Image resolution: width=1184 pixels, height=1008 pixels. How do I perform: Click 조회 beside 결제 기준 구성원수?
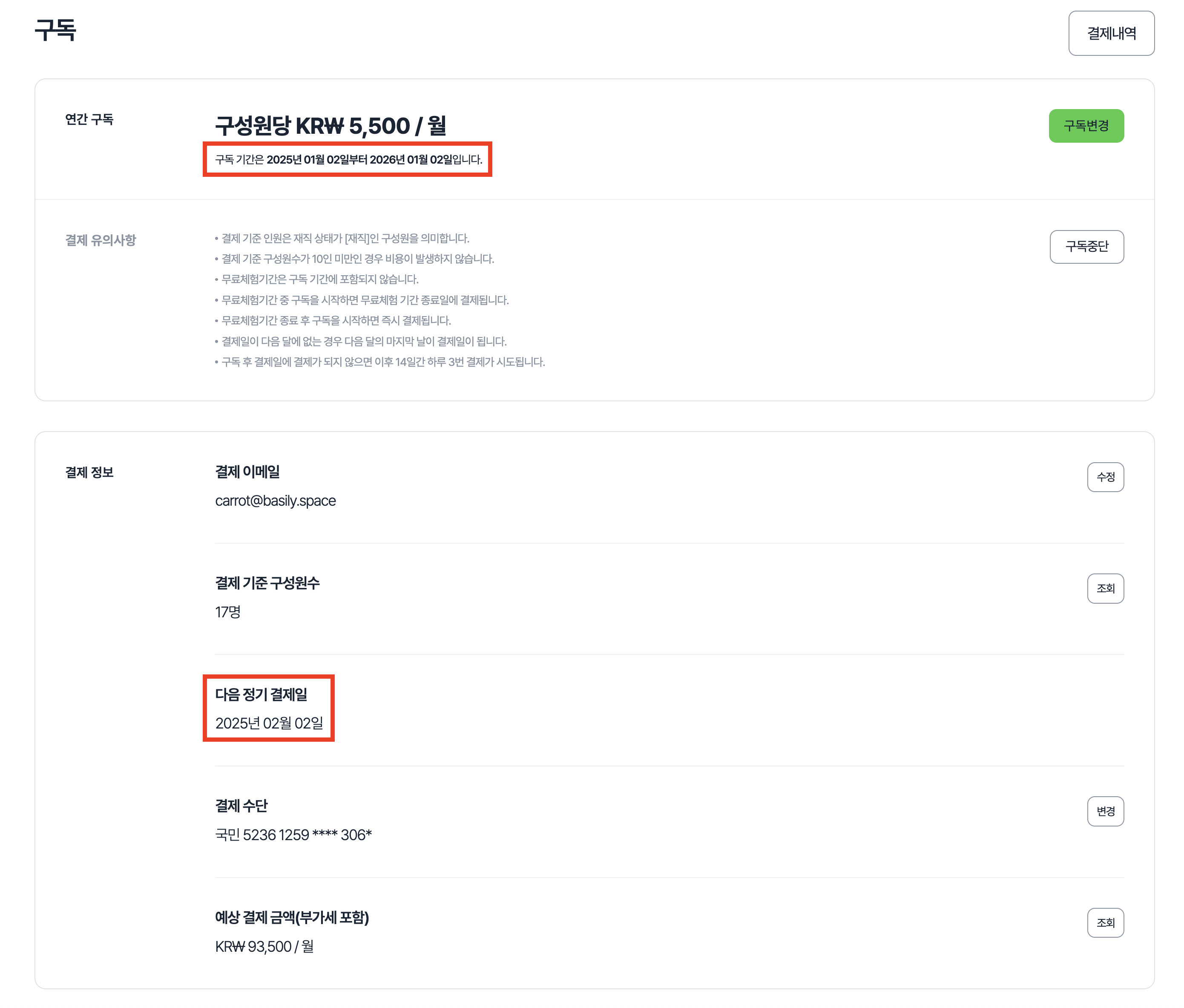point(1105,588)
